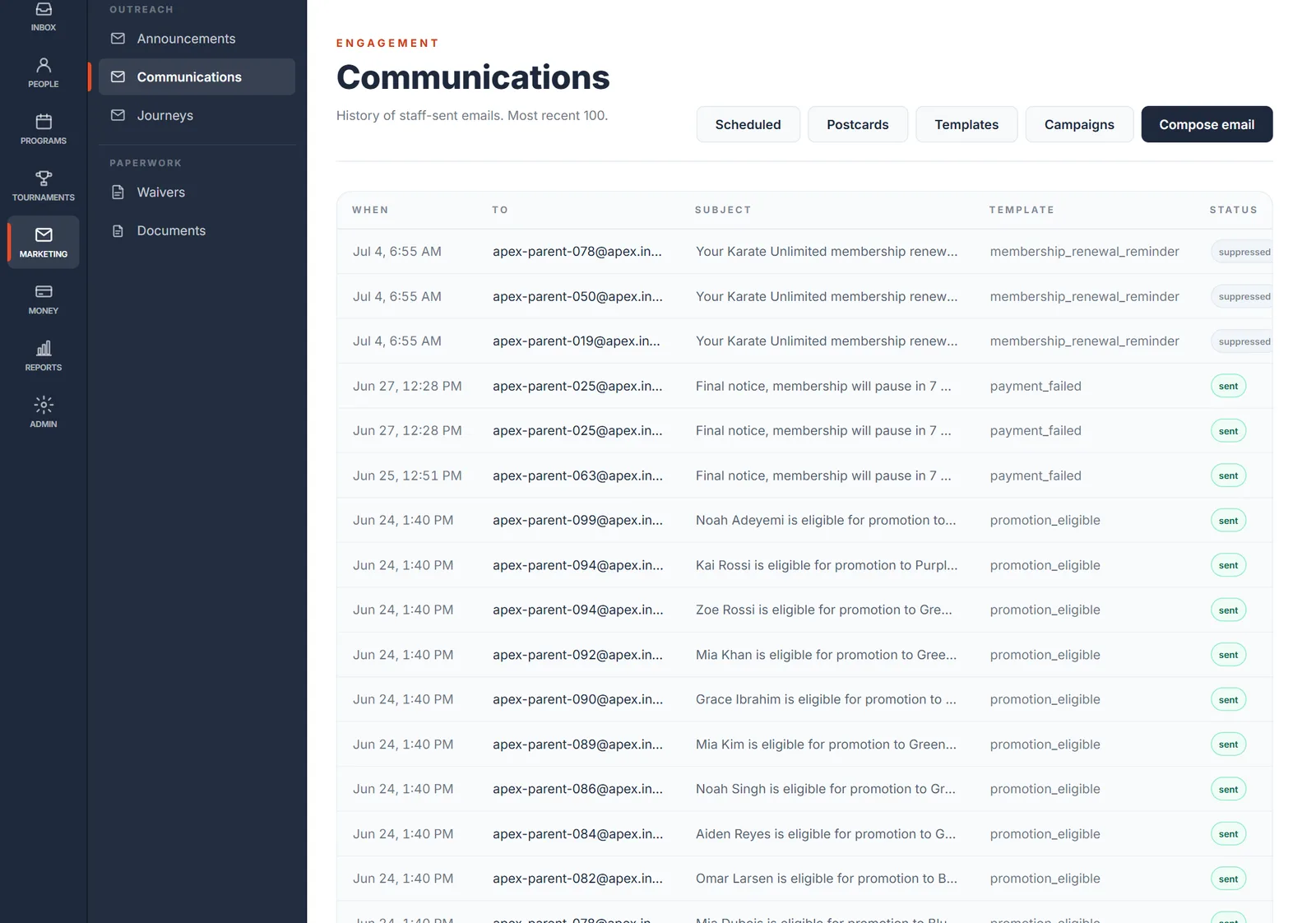Viewport: 1316px width, 923px height.
Task: Select recipient apex-parent-019 row
Action: (577, 341)
